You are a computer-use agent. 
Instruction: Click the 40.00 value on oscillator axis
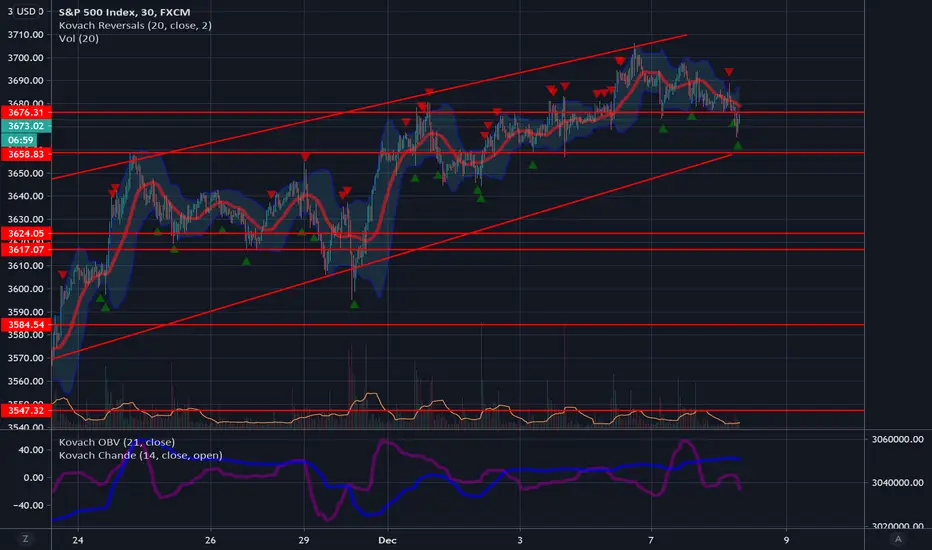pyautogui.click(x=31, y=450)
